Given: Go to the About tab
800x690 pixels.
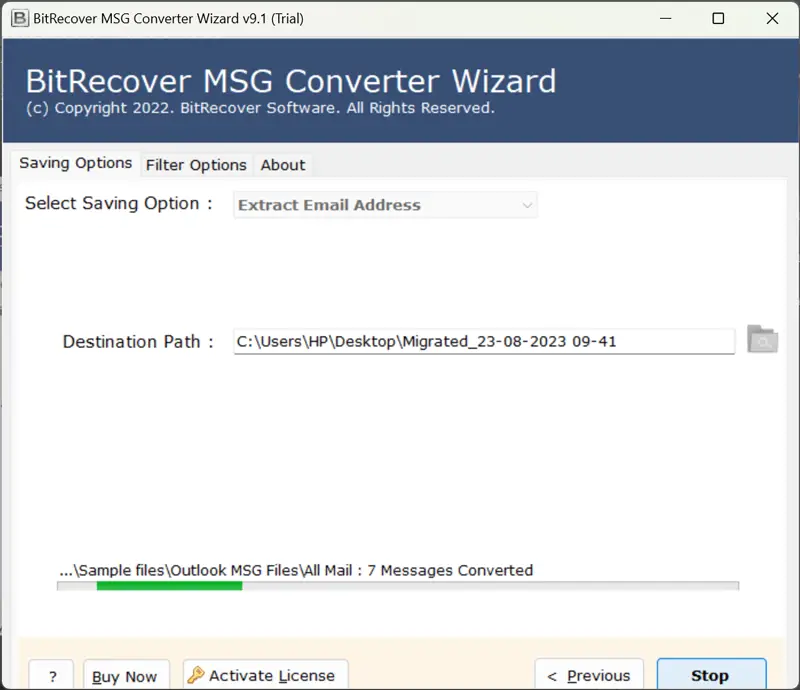Looking at the screenshot, I should coord(283,165).
